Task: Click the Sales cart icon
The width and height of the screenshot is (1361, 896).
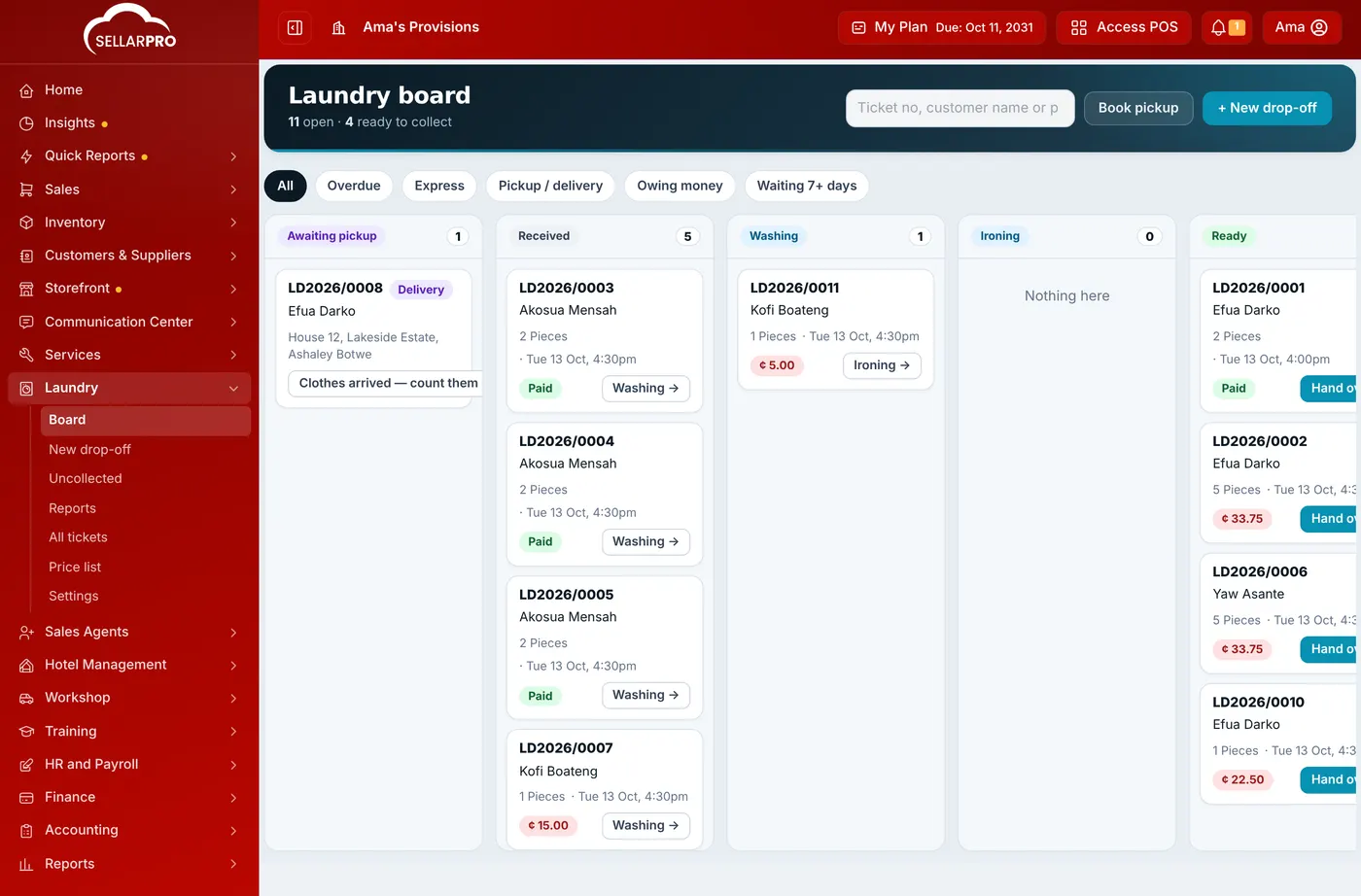Action: coord(26,190)
